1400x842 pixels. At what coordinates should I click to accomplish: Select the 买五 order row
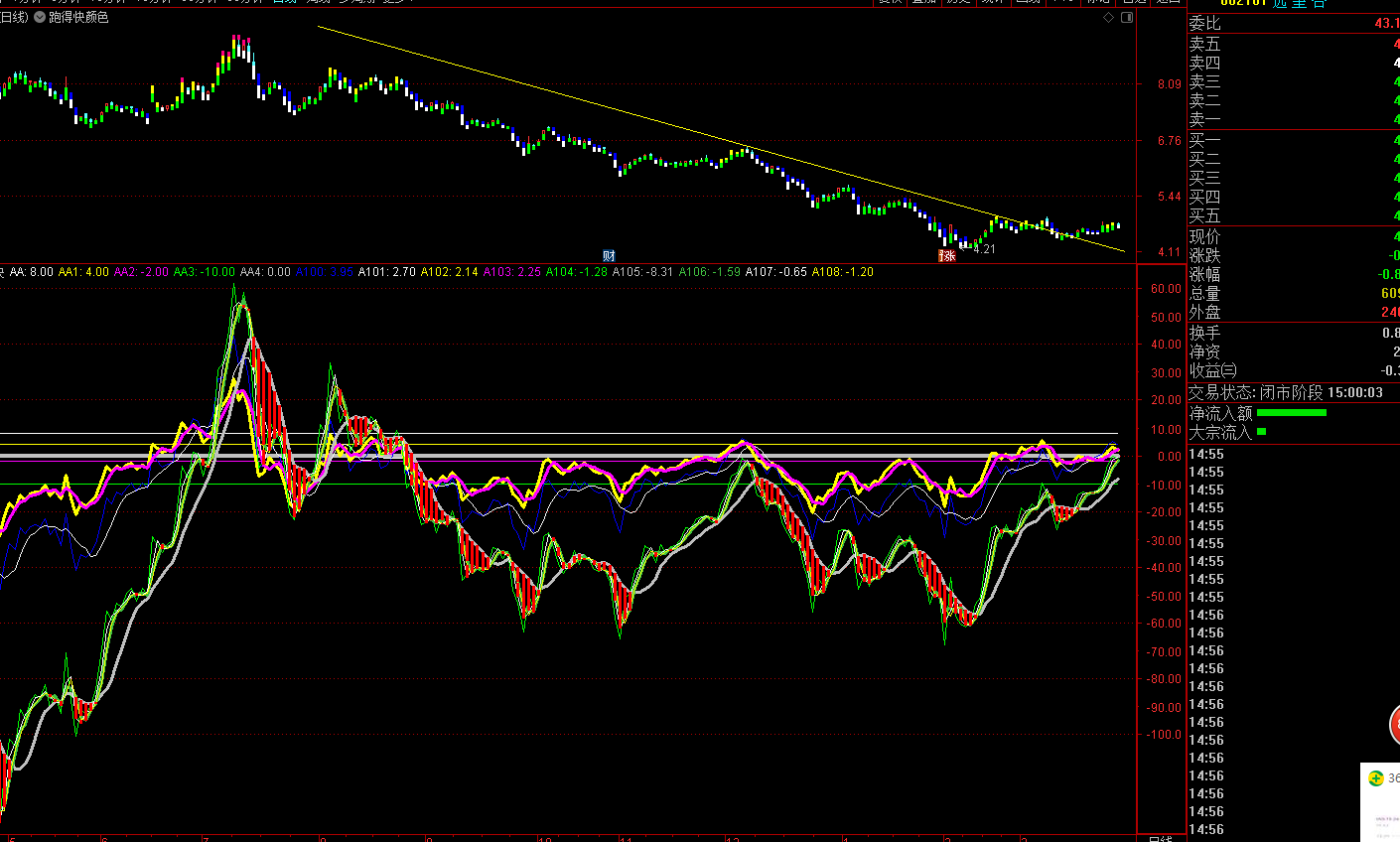coord(1294,215)
